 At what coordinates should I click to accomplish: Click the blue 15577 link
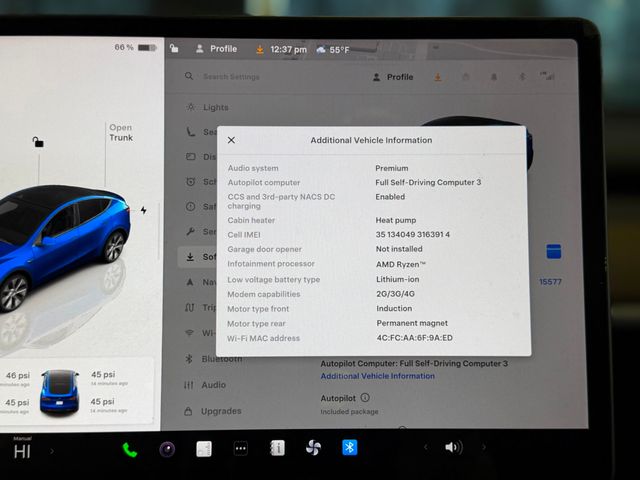550,282
